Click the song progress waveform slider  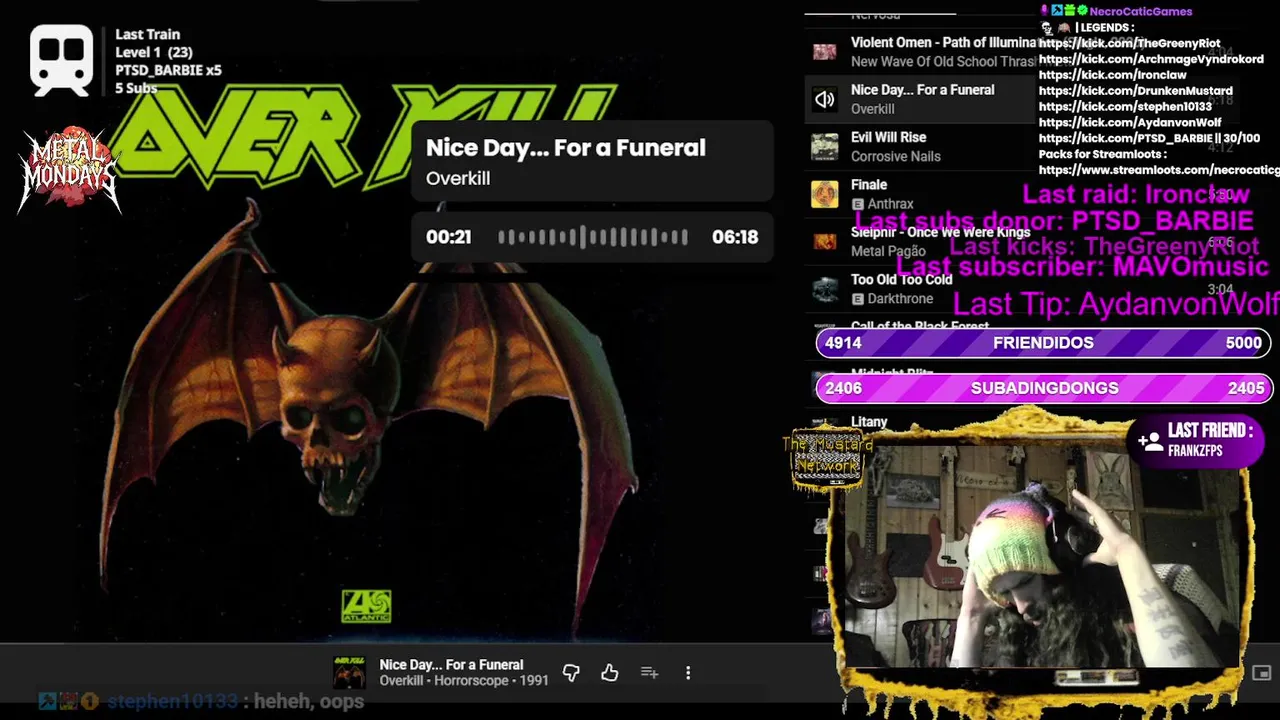click(593, 237)
